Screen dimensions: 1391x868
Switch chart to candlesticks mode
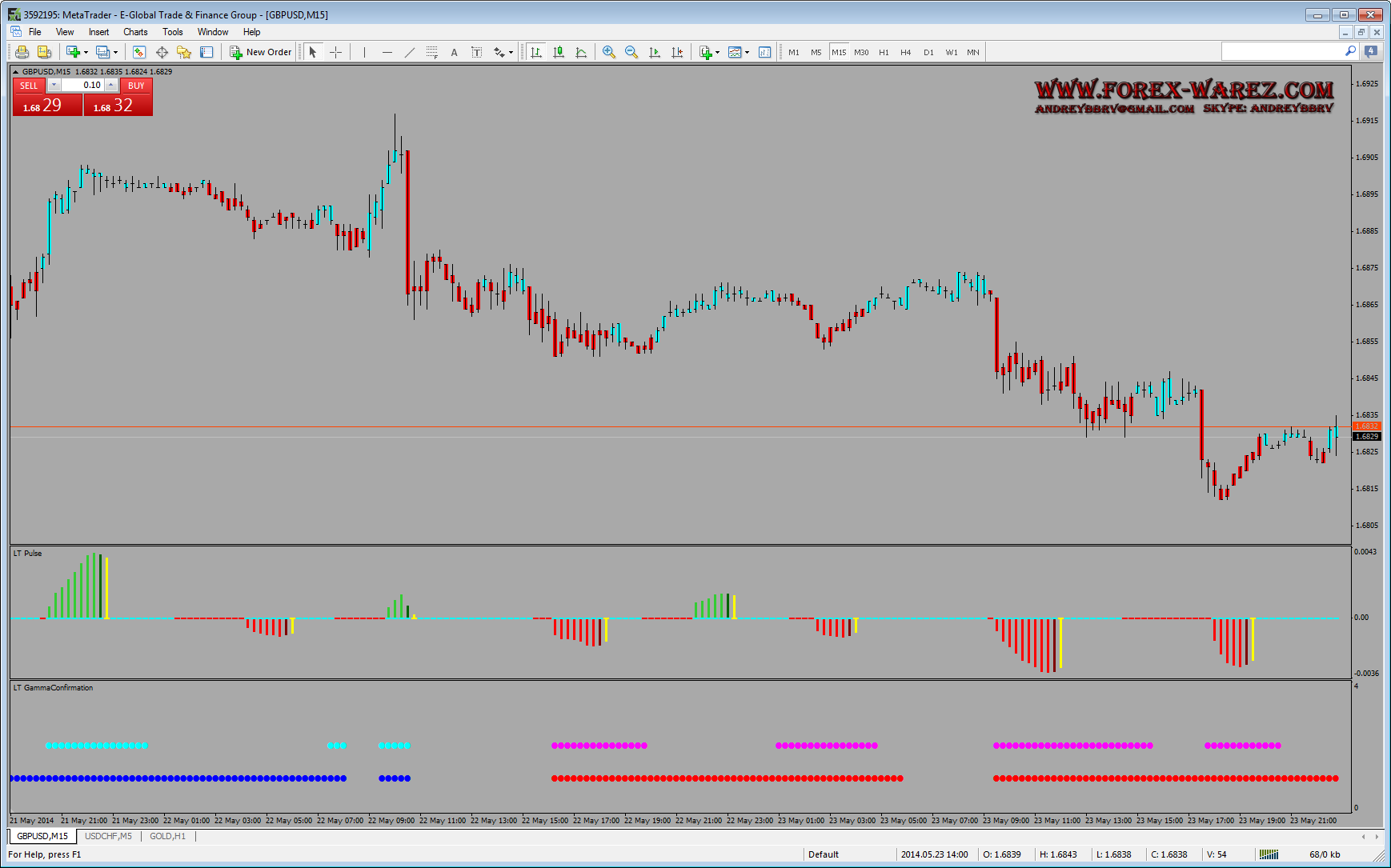click(x=559, y=53)
